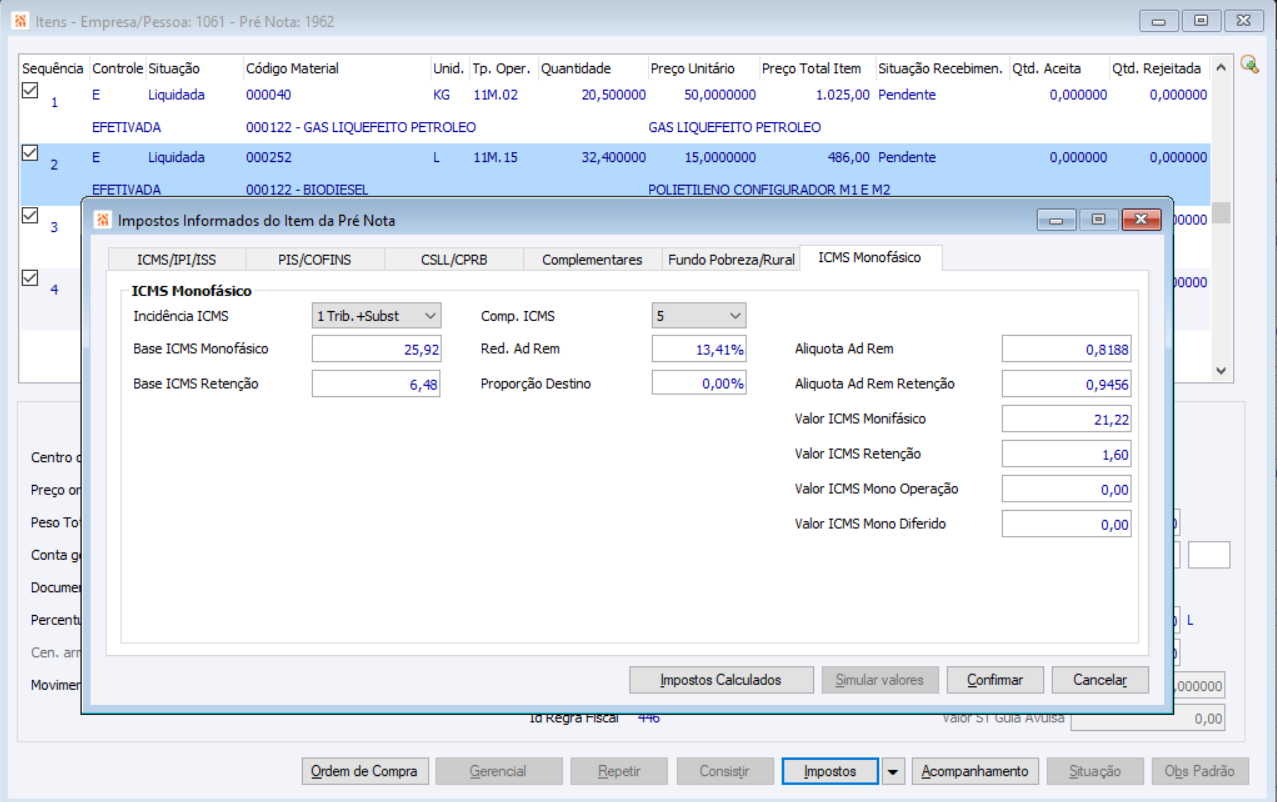Screen dimensions: 1277x802
Task: Maximize the Impostos Informados dialog
Action: (1098, 219)
